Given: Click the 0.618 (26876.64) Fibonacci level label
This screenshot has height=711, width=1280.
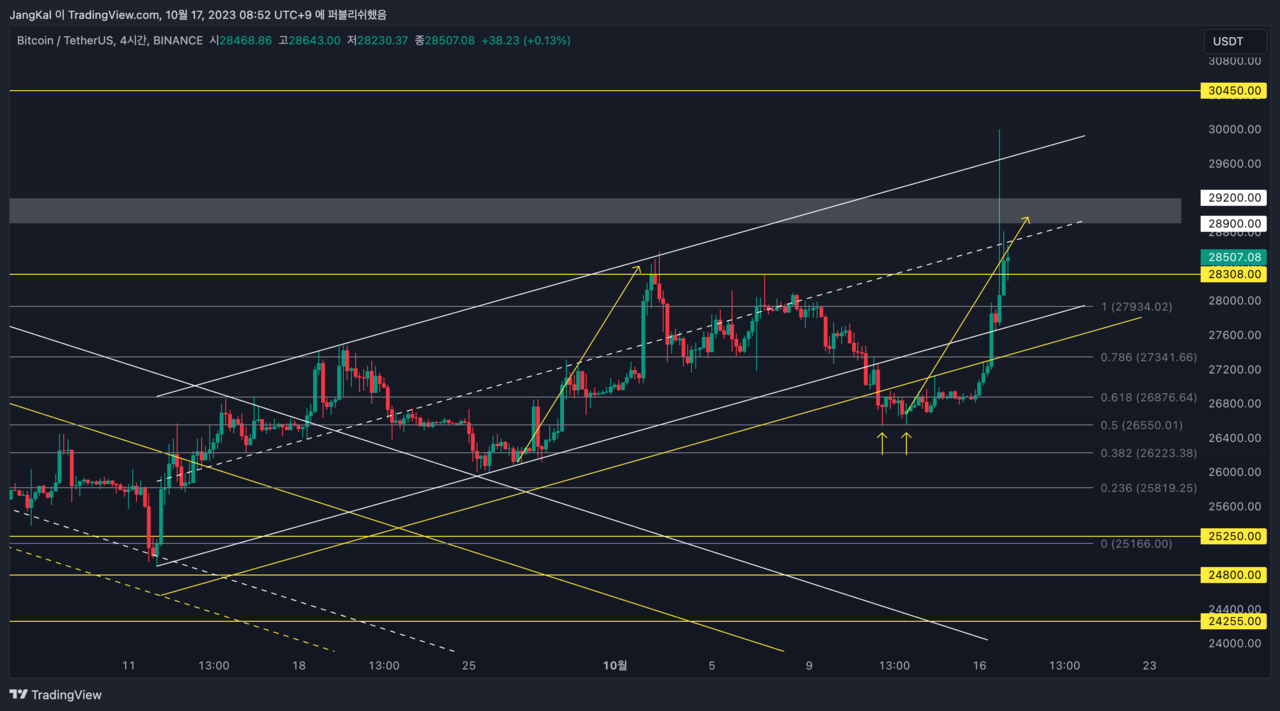Looking at the screenshot, I should pyautogui.click(x=1148, y=397).
